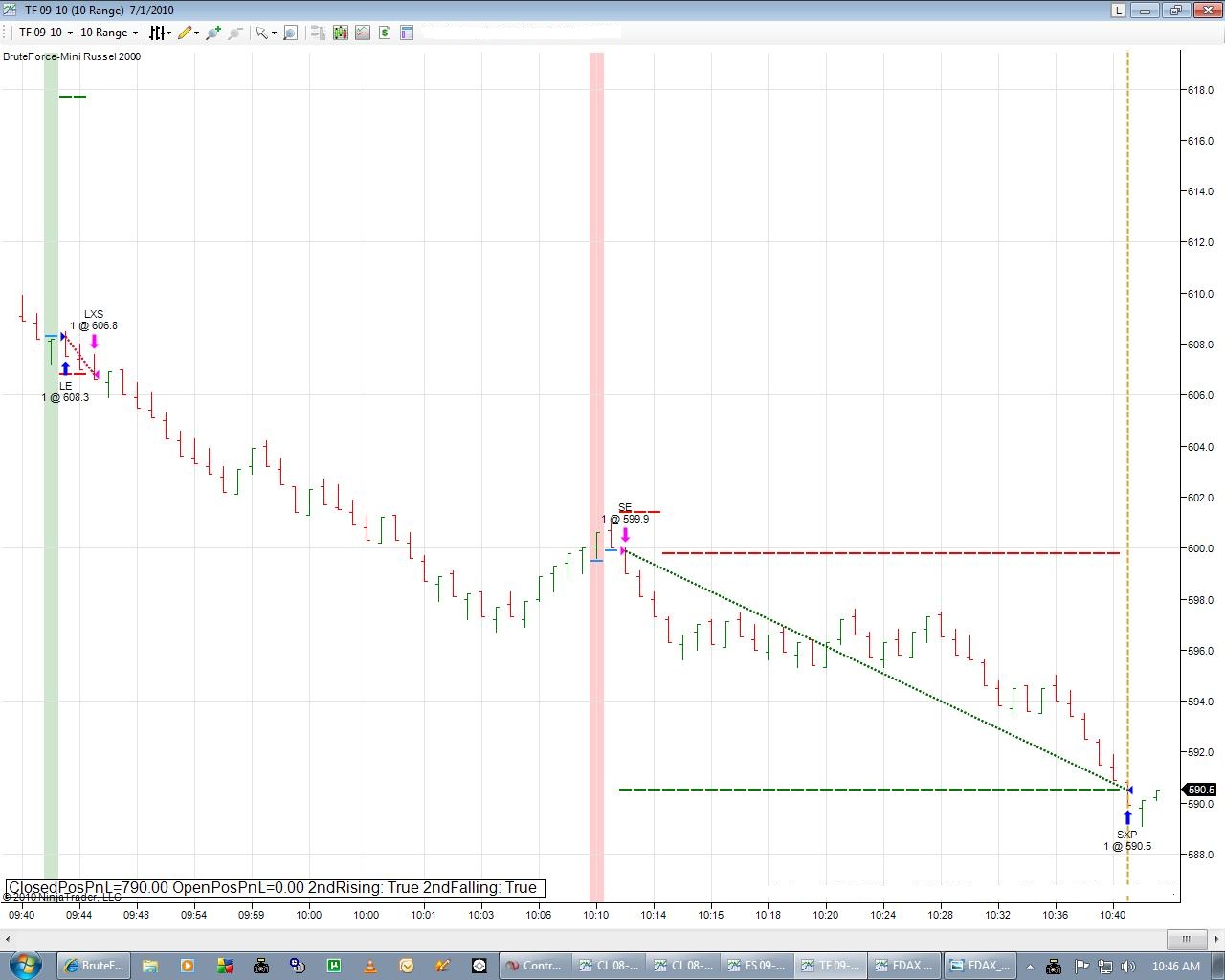Open the TF 09-10 instrument dropdown
The width and height of the screenshot is (1225, 980).
(45, 33)
